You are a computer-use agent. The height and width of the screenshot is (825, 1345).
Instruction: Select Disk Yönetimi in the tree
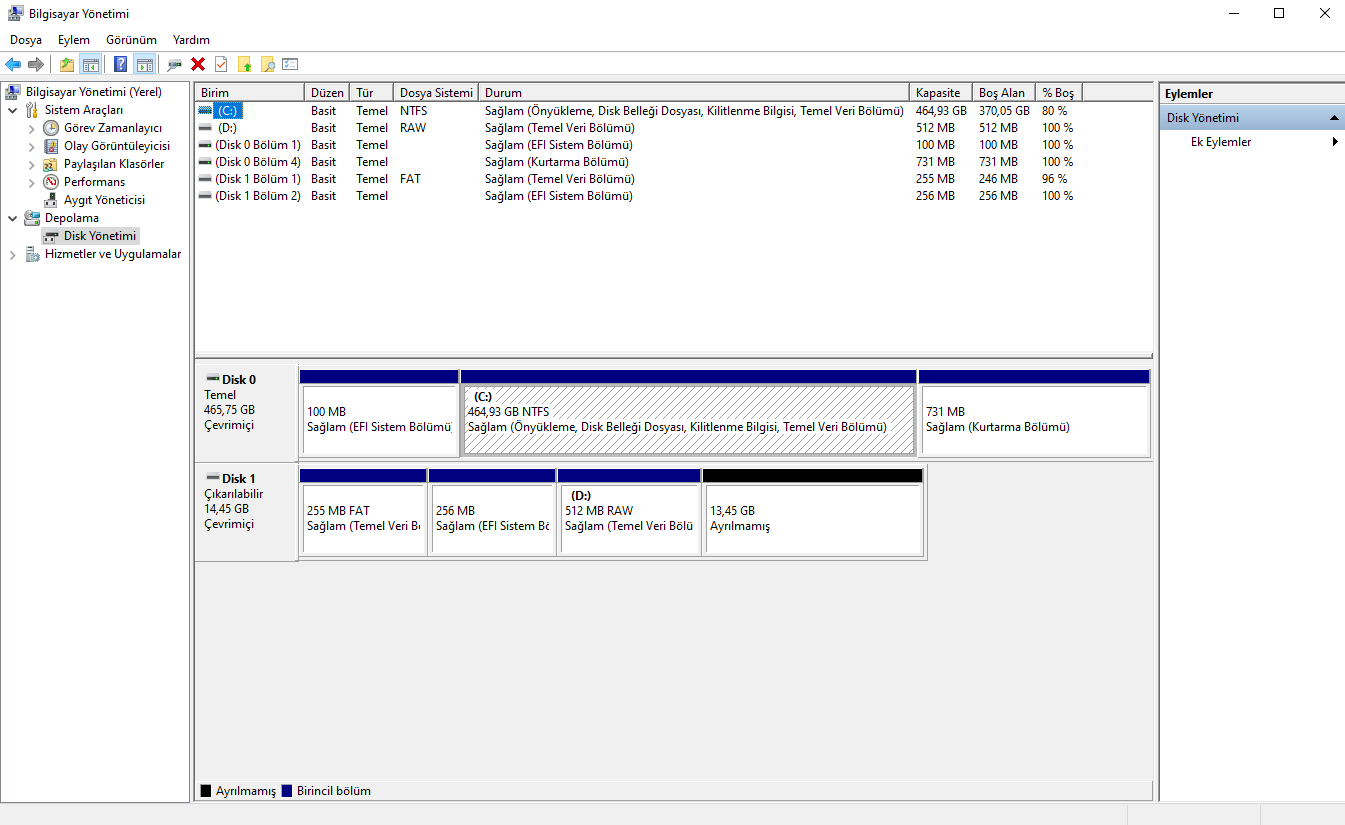pos(100,236)
